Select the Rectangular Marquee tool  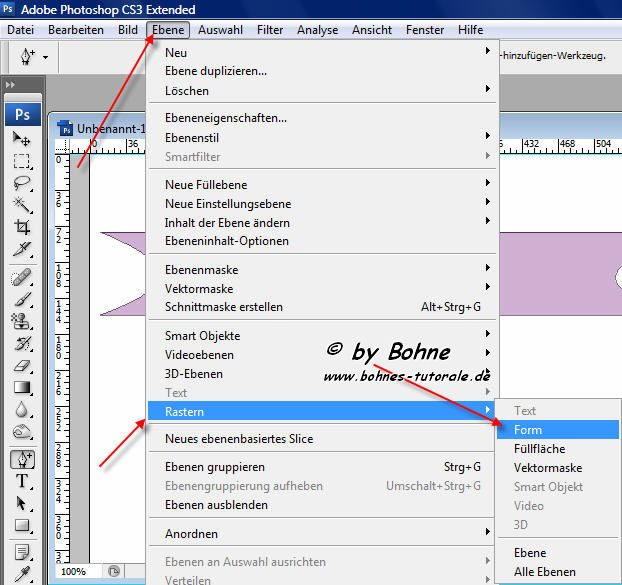pyautogui.click(x=22, y=161)
